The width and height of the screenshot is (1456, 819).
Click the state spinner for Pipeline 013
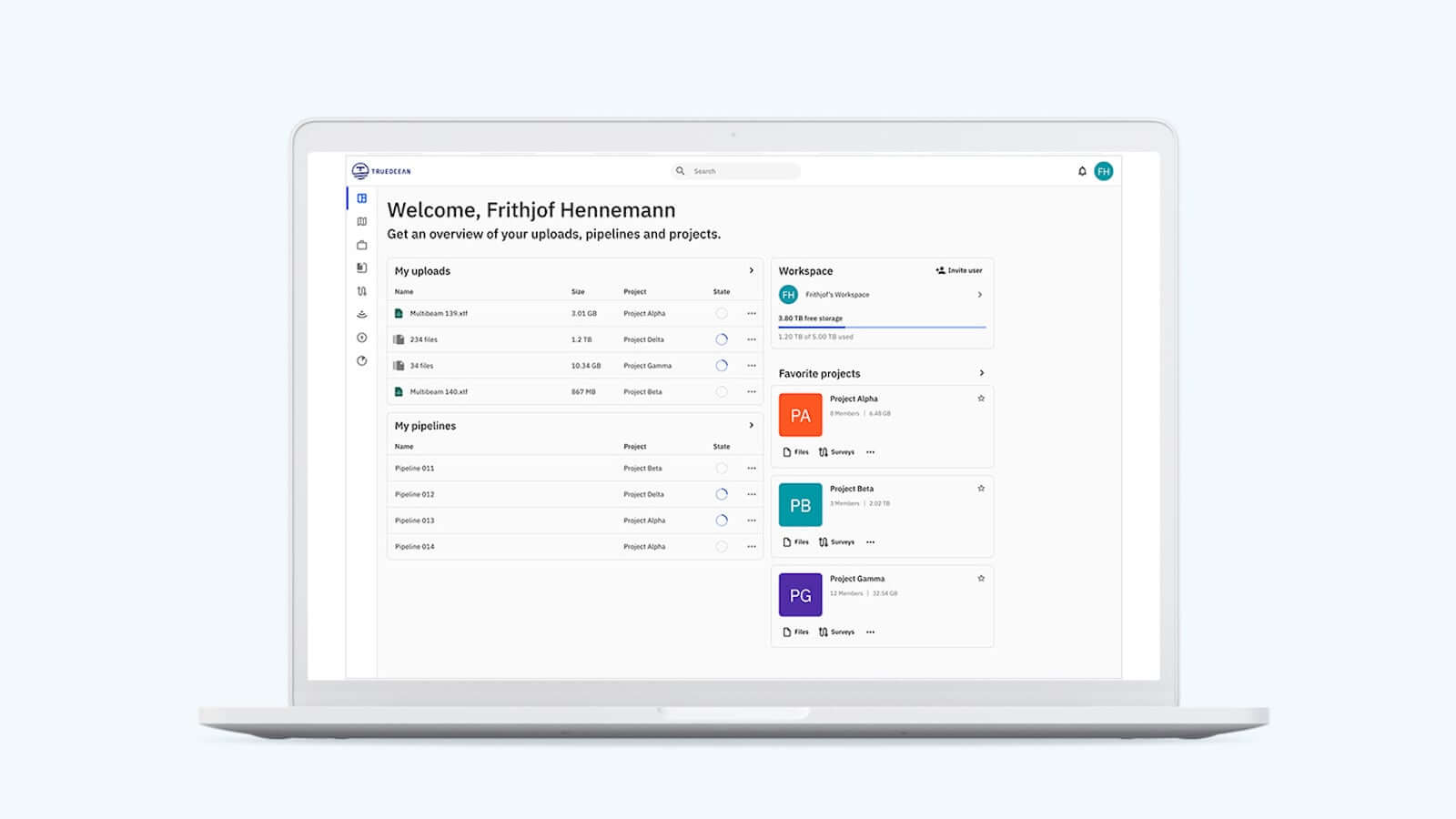point(722,521)
